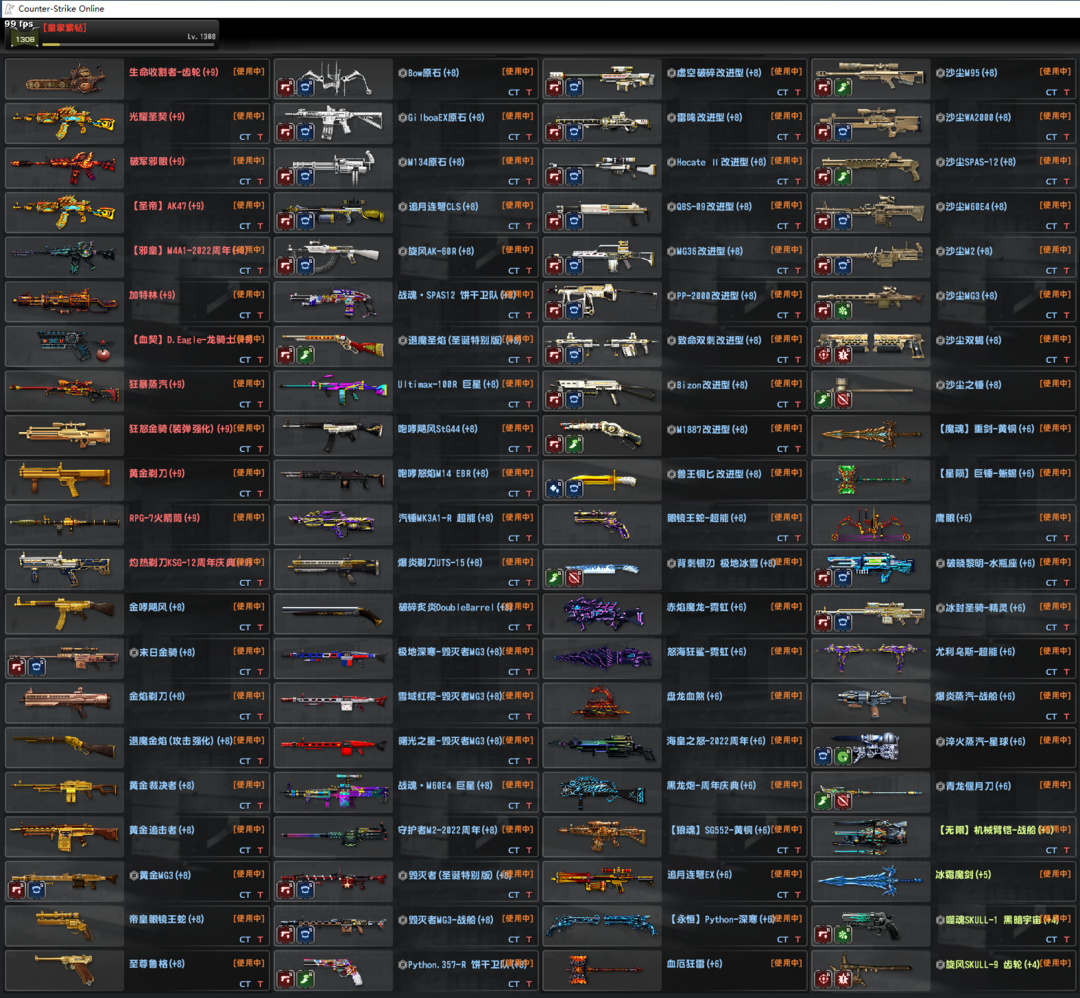
Task: Click red gun badge on 虚空破碎改进型 thumbnail
Action: (x=554, y=87)
